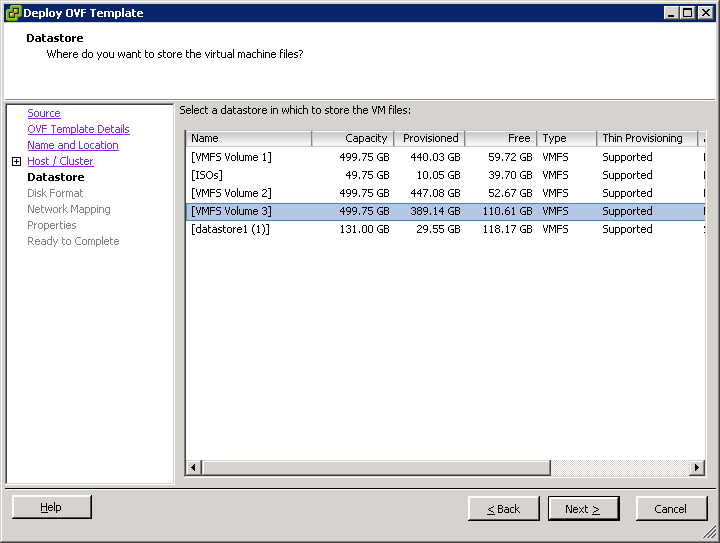The image size is (720, 543).
Task: Sort datastores by Name column header
Action: click(249, 138)
